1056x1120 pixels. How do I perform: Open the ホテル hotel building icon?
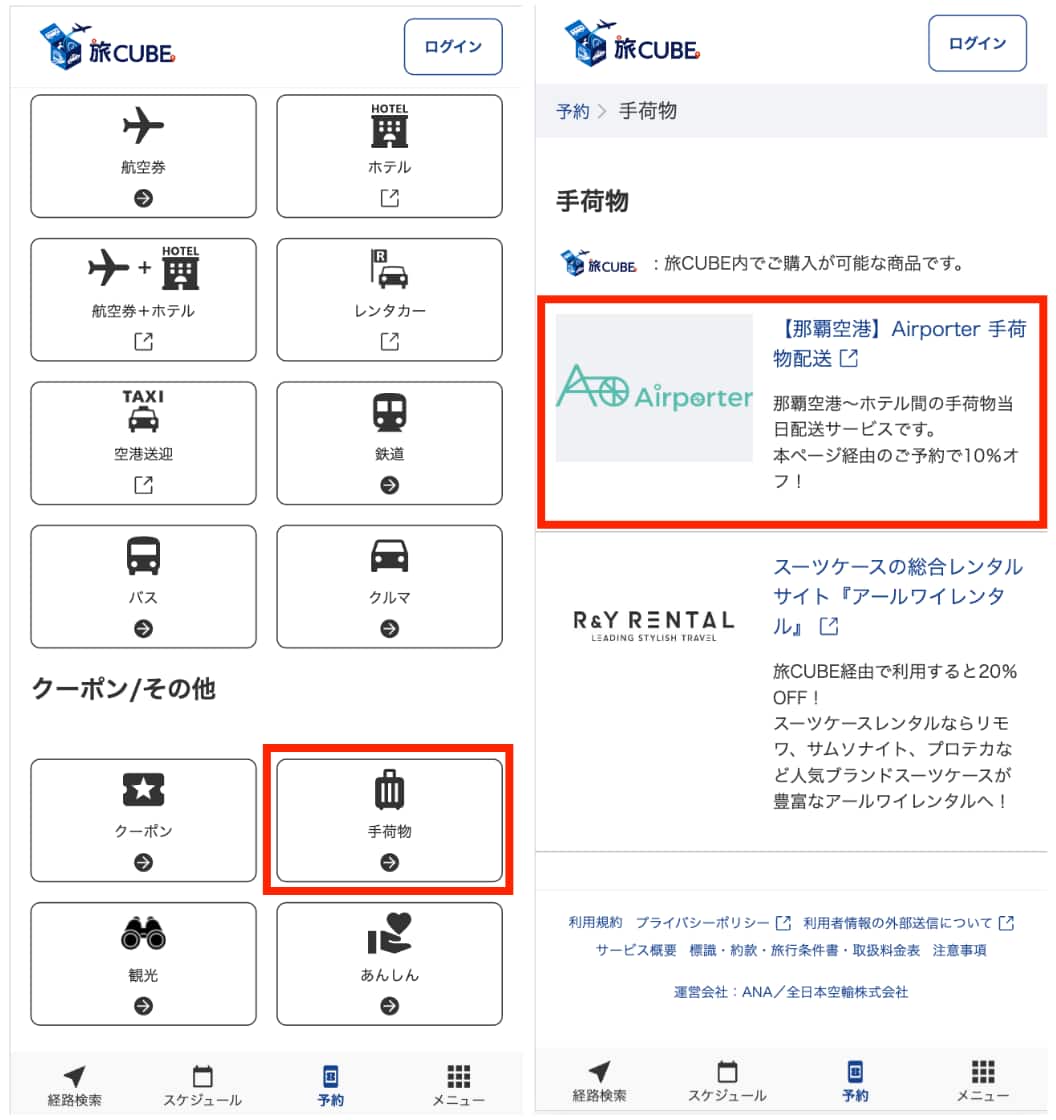click(389, 125)
